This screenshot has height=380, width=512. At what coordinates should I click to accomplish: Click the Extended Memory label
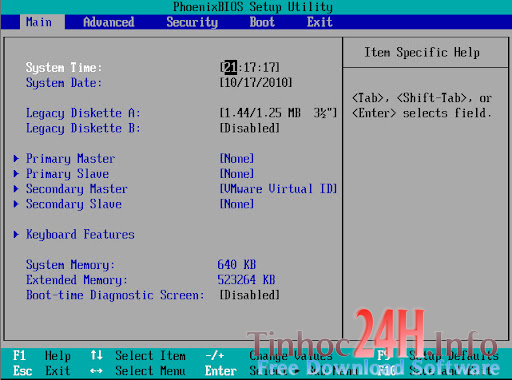[77, 280]
